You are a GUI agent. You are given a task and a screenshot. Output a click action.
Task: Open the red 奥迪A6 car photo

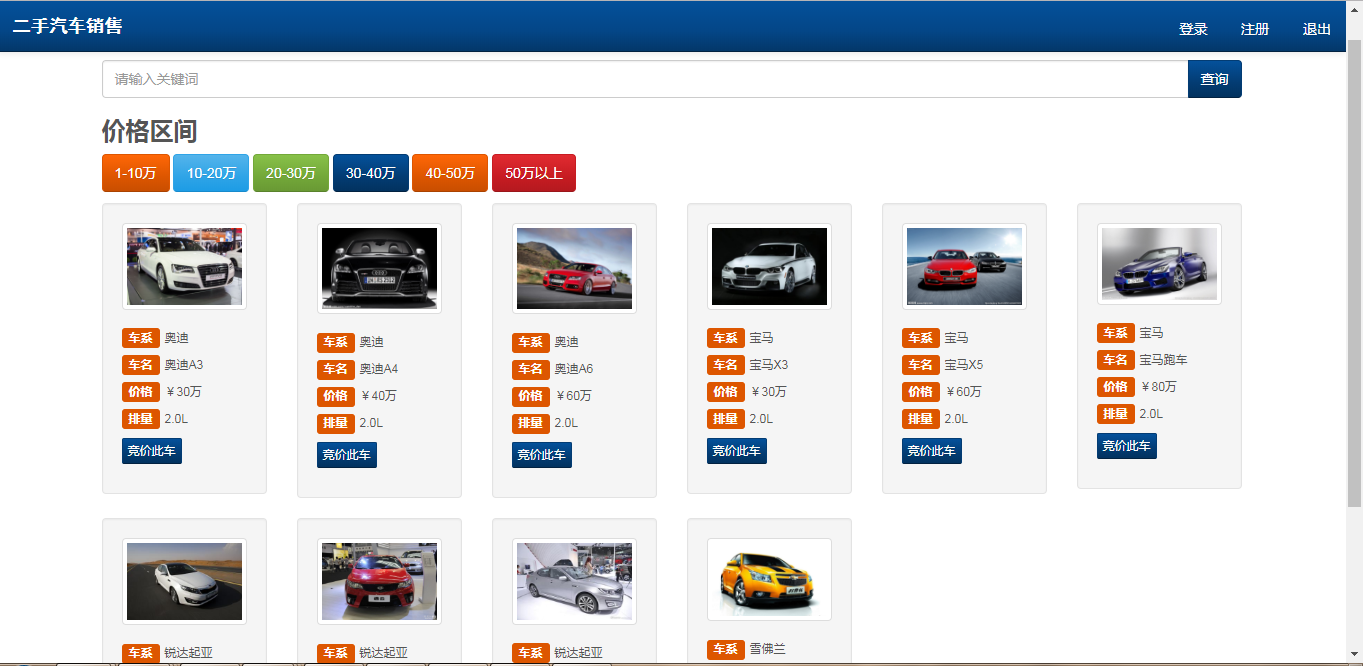574,268
